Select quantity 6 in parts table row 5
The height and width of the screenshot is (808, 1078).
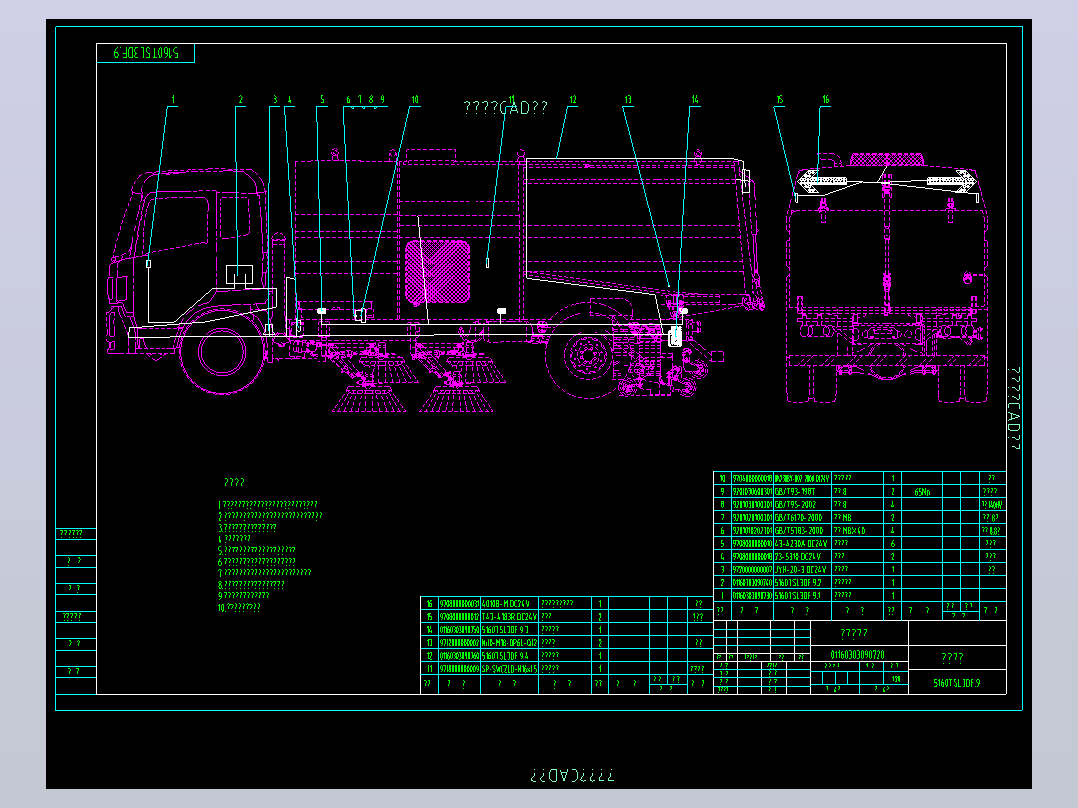pos(893,543)
